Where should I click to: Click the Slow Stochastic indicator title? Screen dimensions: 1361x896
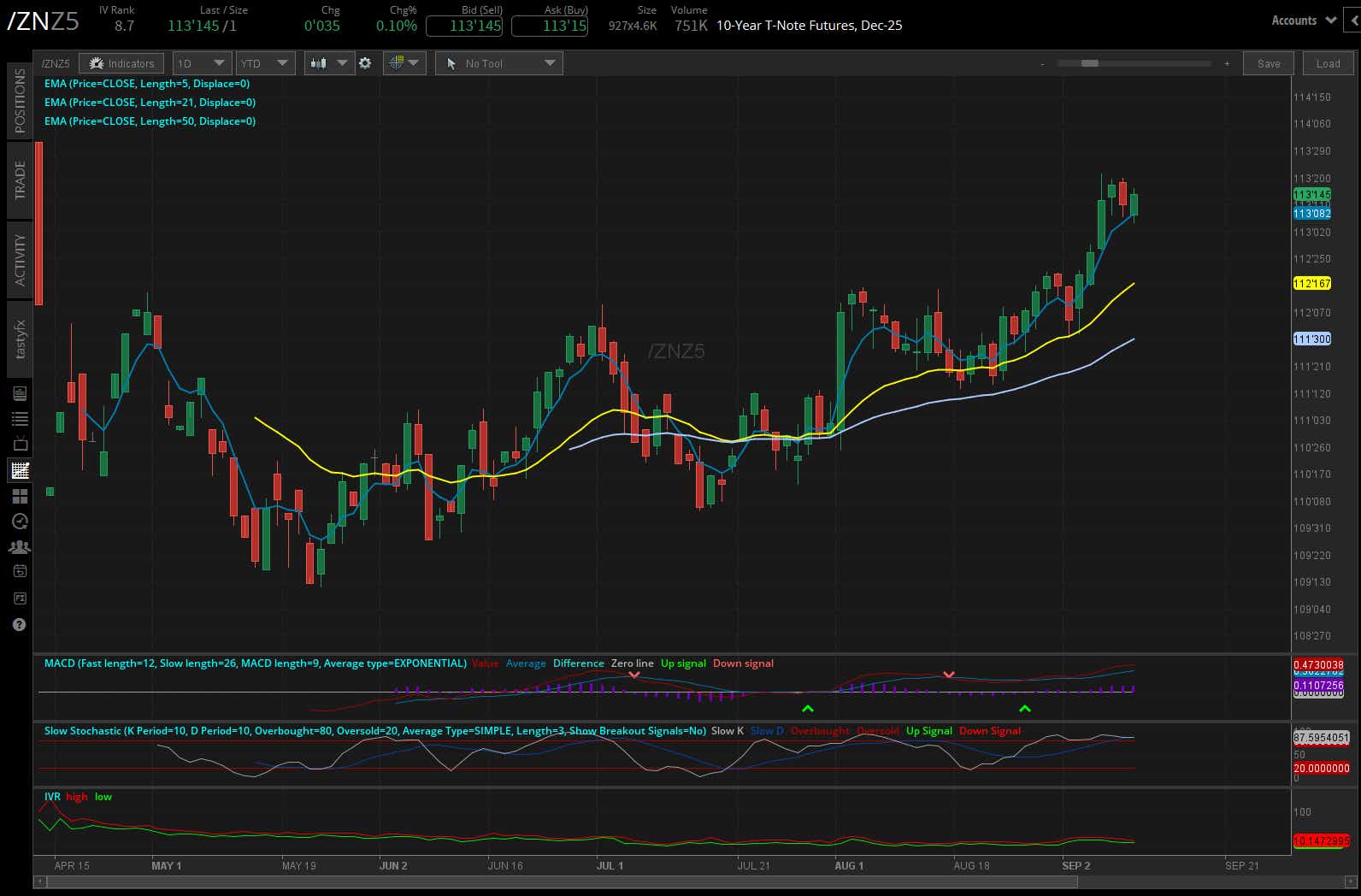tap(375, 731)
